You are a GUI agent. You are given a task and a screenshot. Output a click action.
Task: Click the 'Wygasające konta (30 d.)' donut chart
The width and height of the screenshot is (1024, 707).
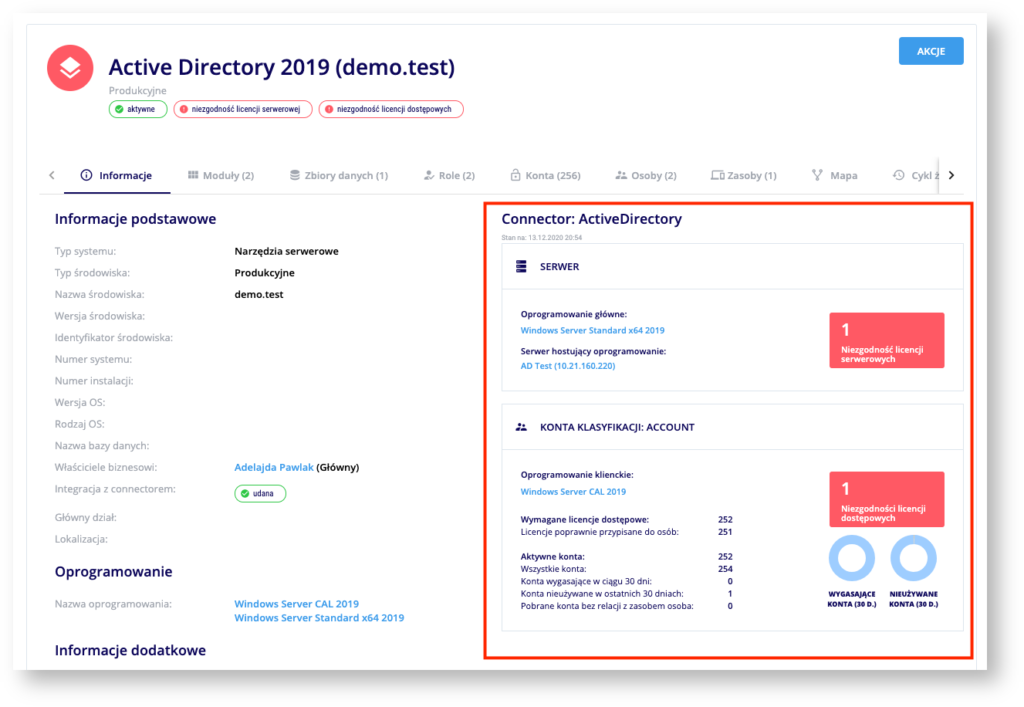852,558
